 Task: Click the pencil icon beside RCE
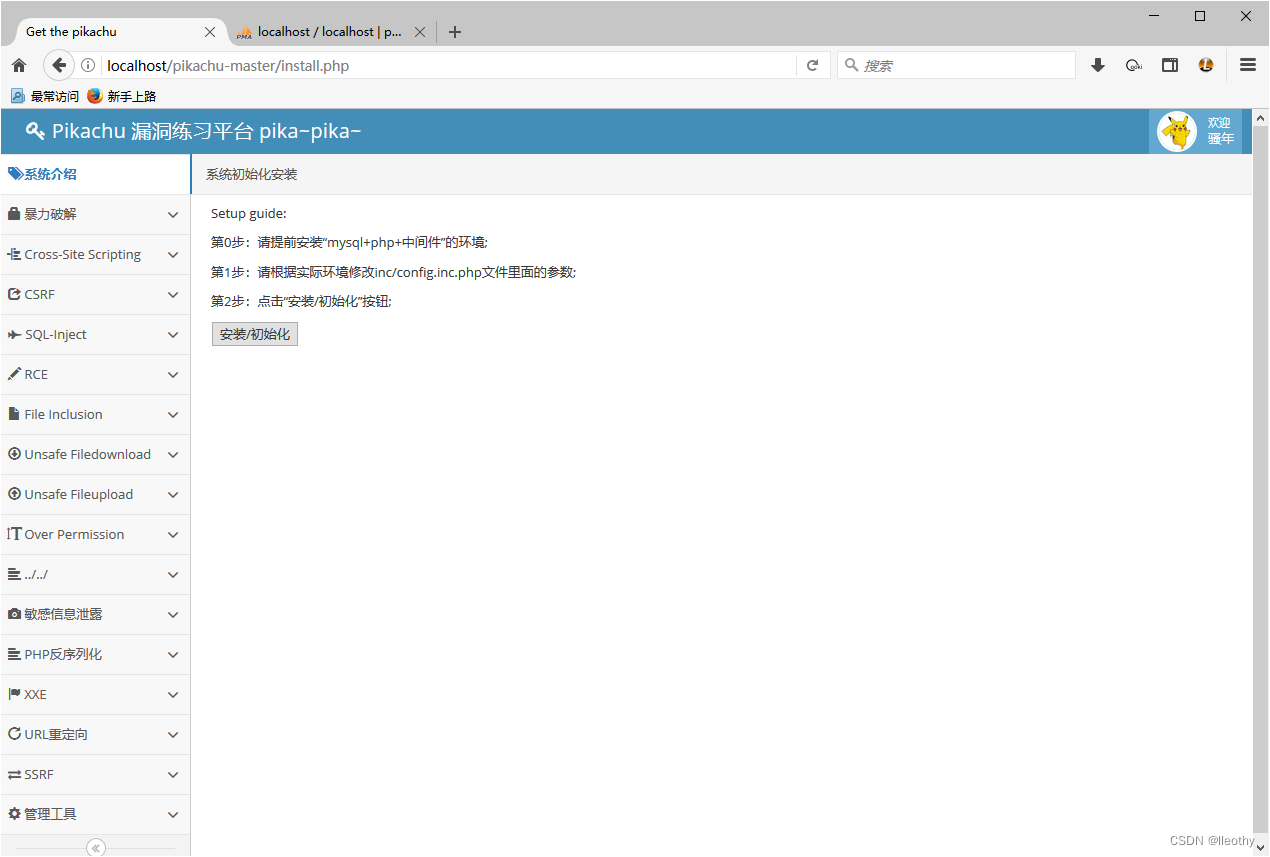[x=14, y=374]
